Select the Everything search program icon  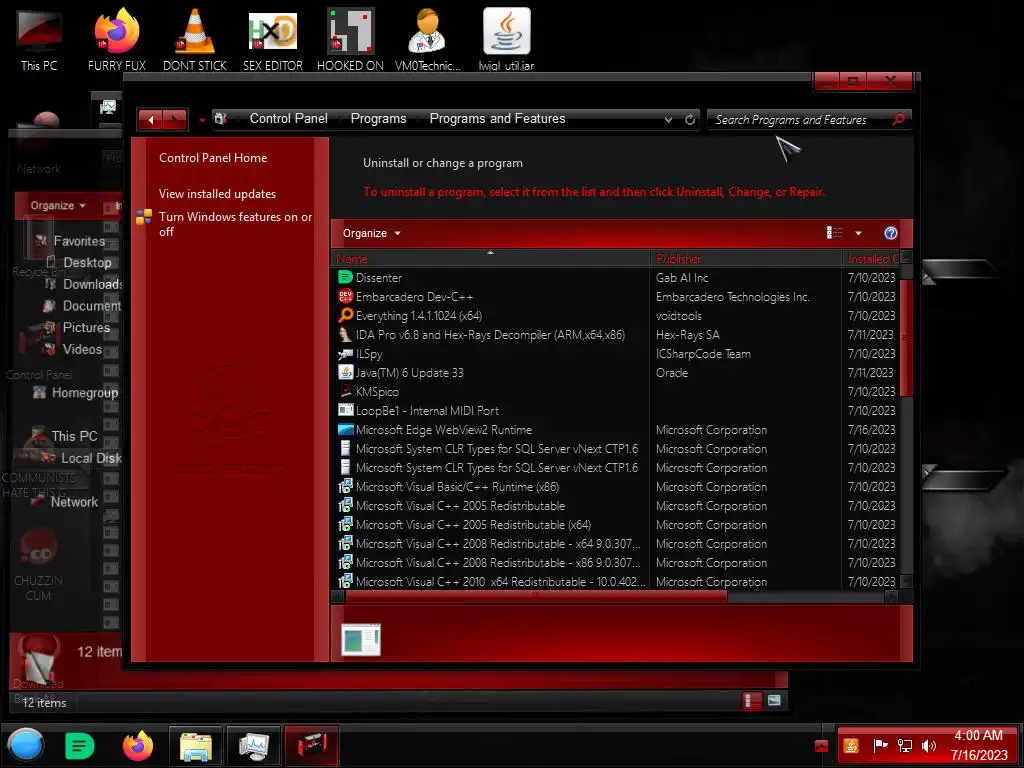pos(345,315)
